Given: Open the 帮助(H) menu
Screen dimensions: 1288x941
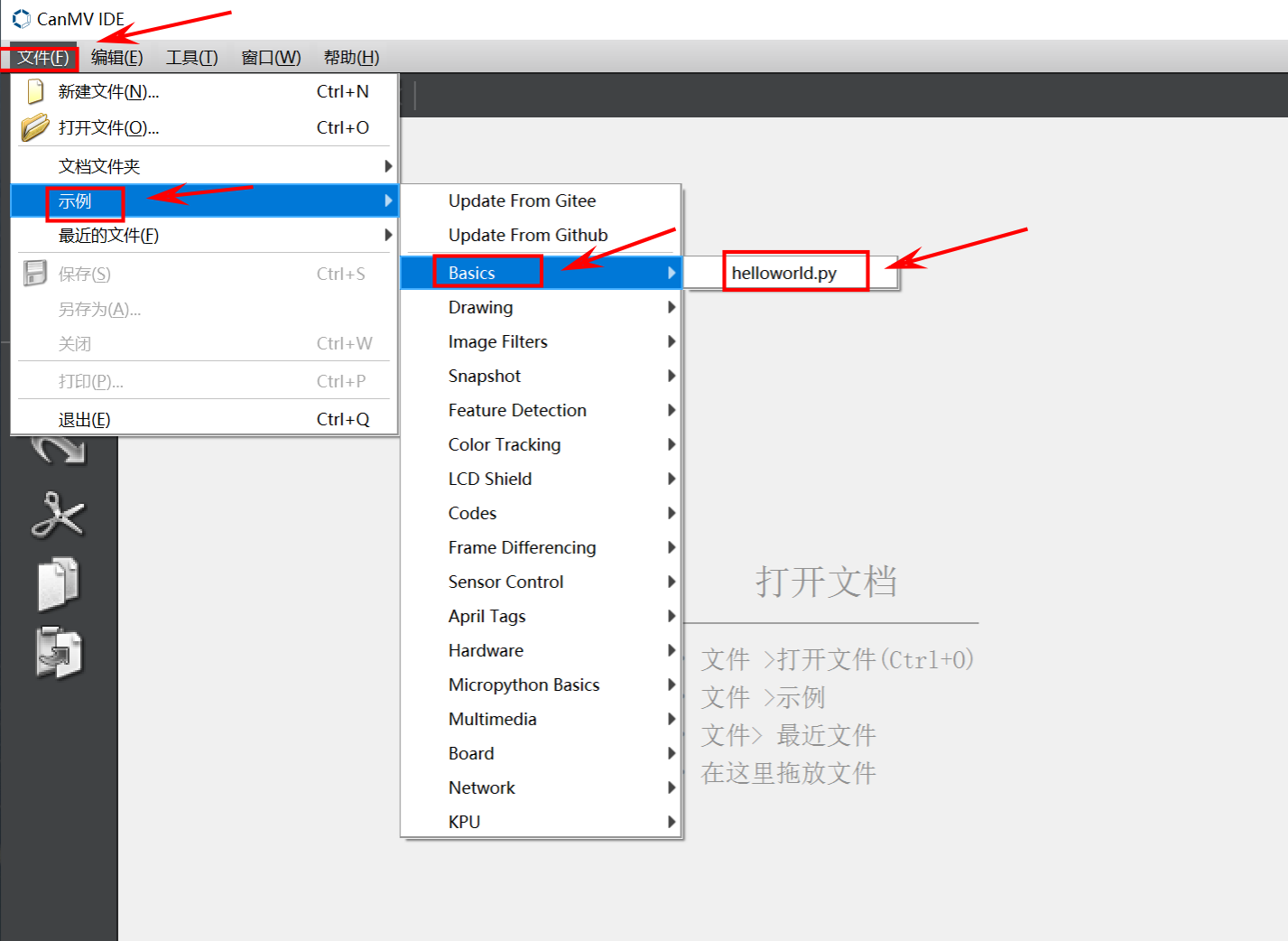Looking at the screenshot, I should pyautogui.click(x=351, y=58).
